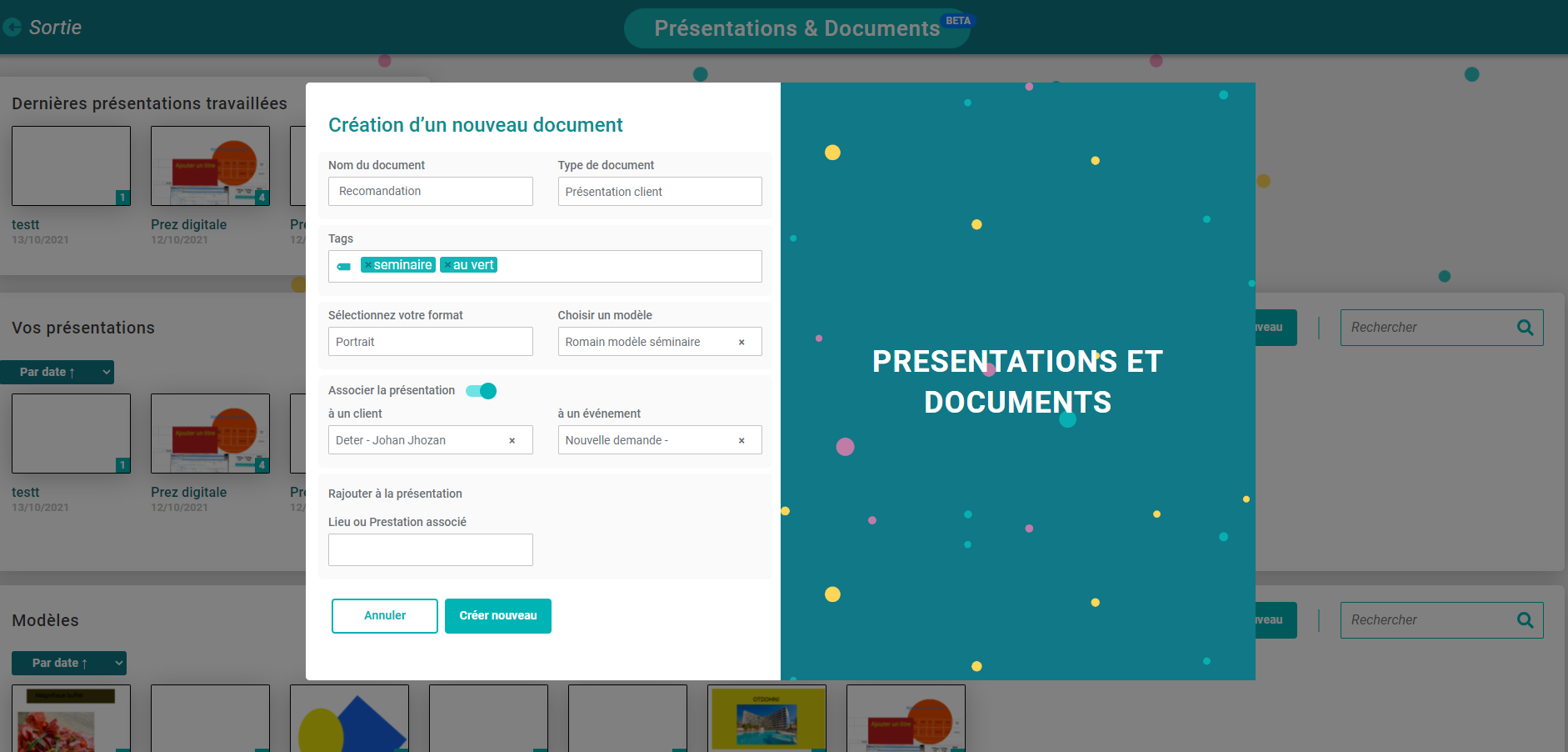1568x752 pixels.
Task: Open Choisir un modèle dropdown
Action: (660, 342)
